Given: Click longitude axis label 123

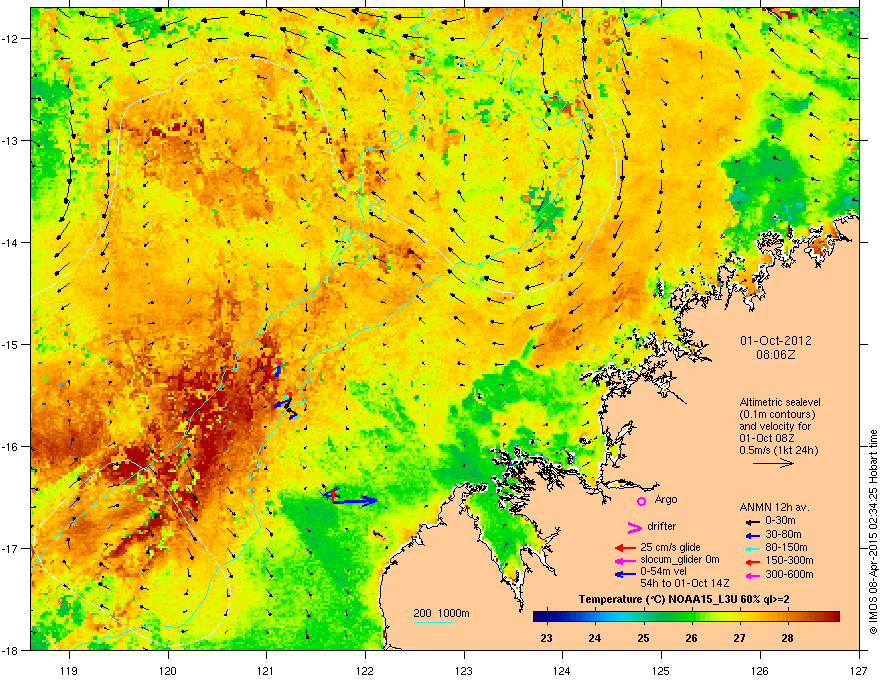Looking at the screenshot, I should click(x=464, y=670).
